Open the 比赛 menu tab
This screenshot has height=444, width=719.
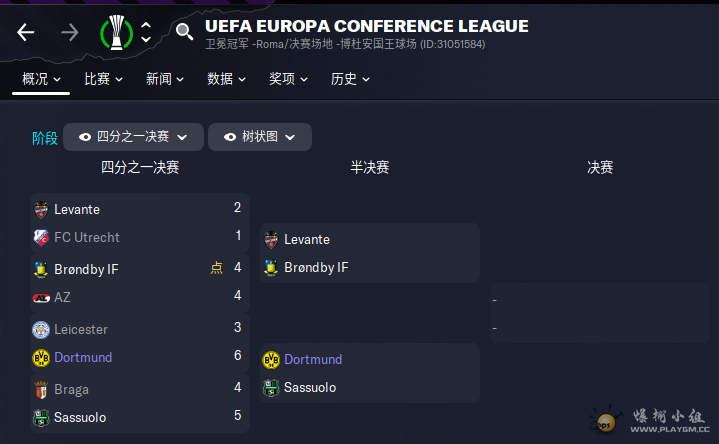[103, 79]
